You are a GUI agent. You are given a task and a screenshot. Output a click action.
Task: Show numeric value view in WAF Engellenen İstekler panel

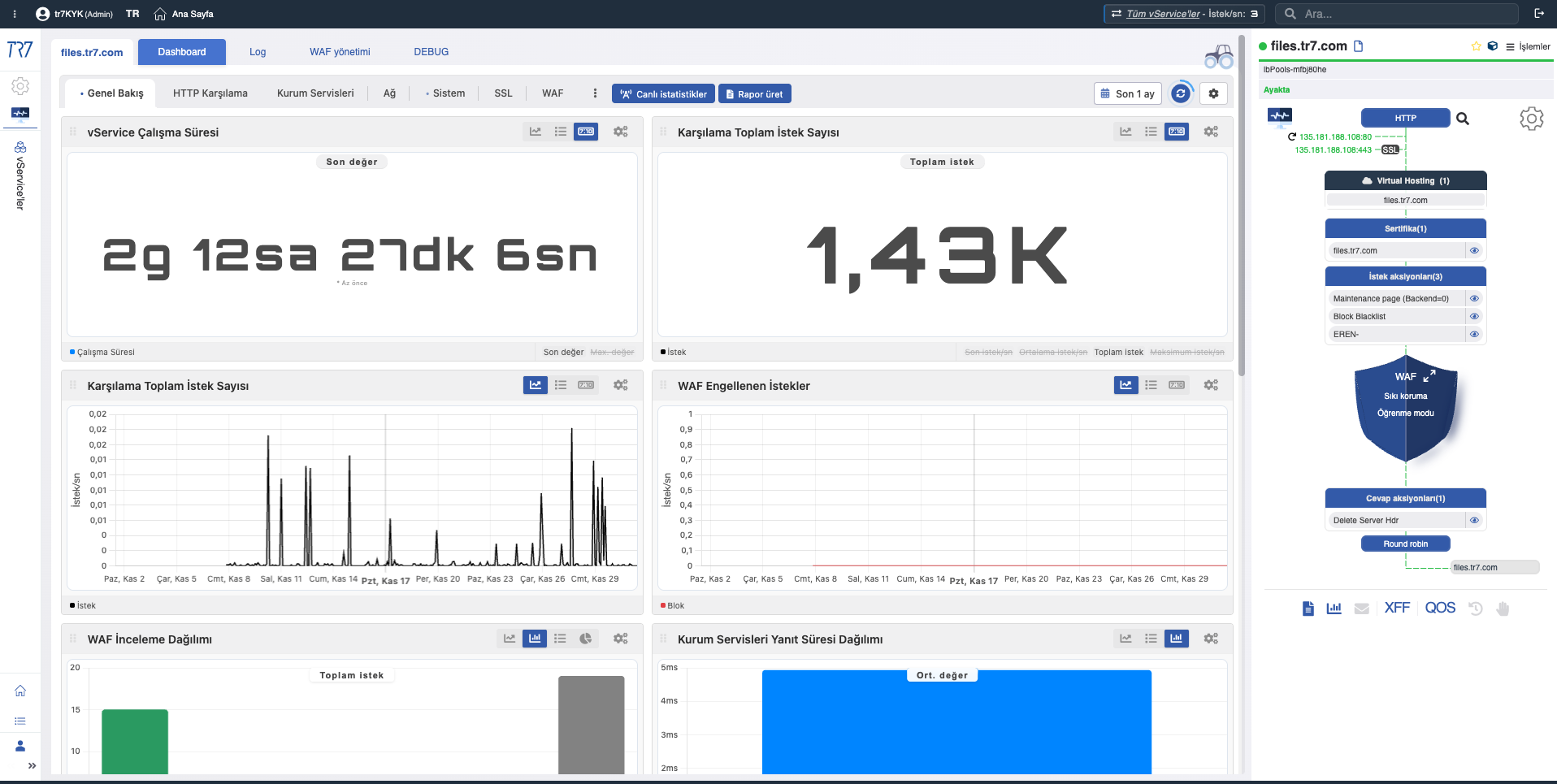pyautogui.click(x=1177, y=385)
